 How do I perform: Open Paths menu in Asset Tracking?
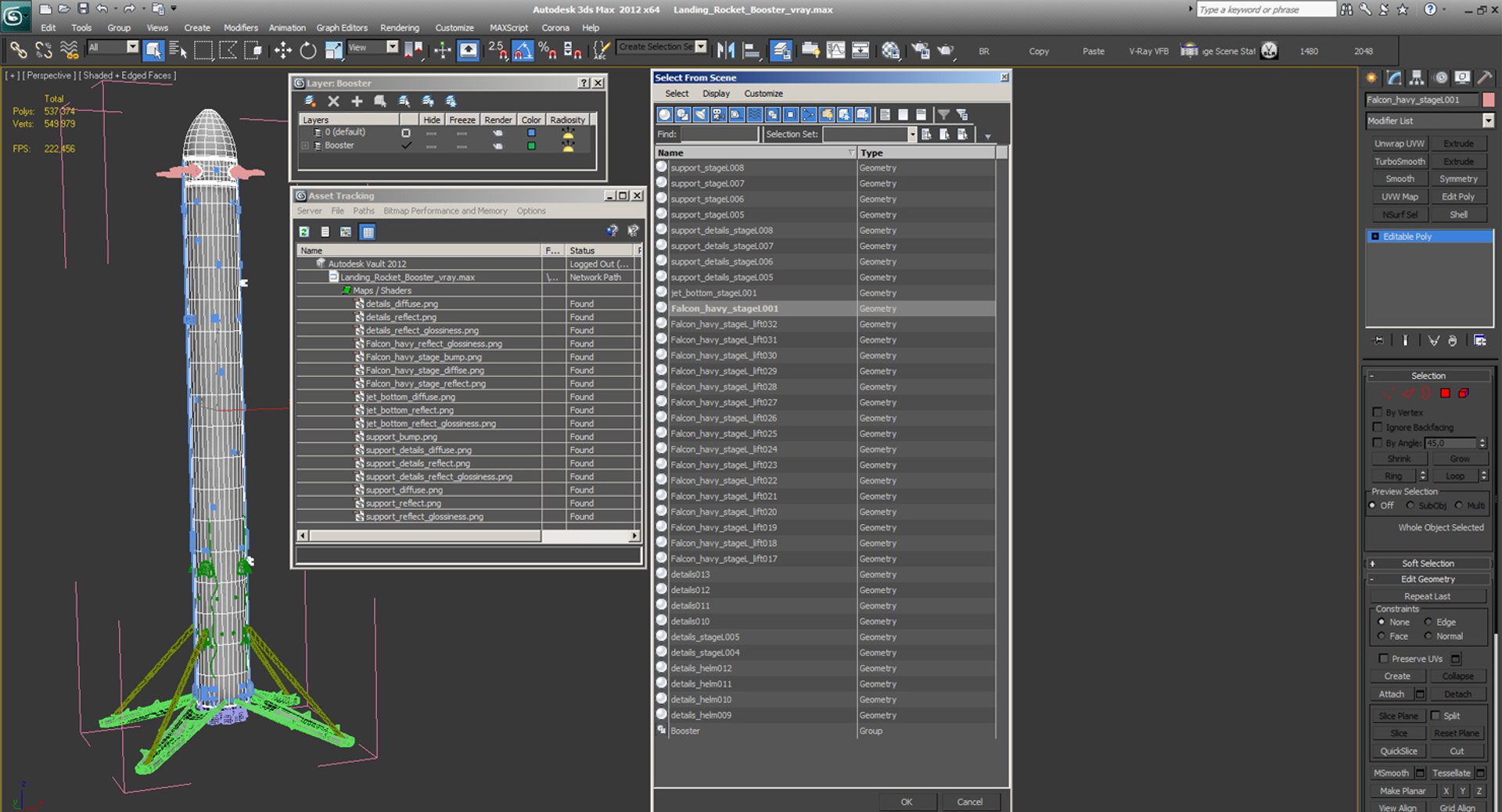coord(363,211)
